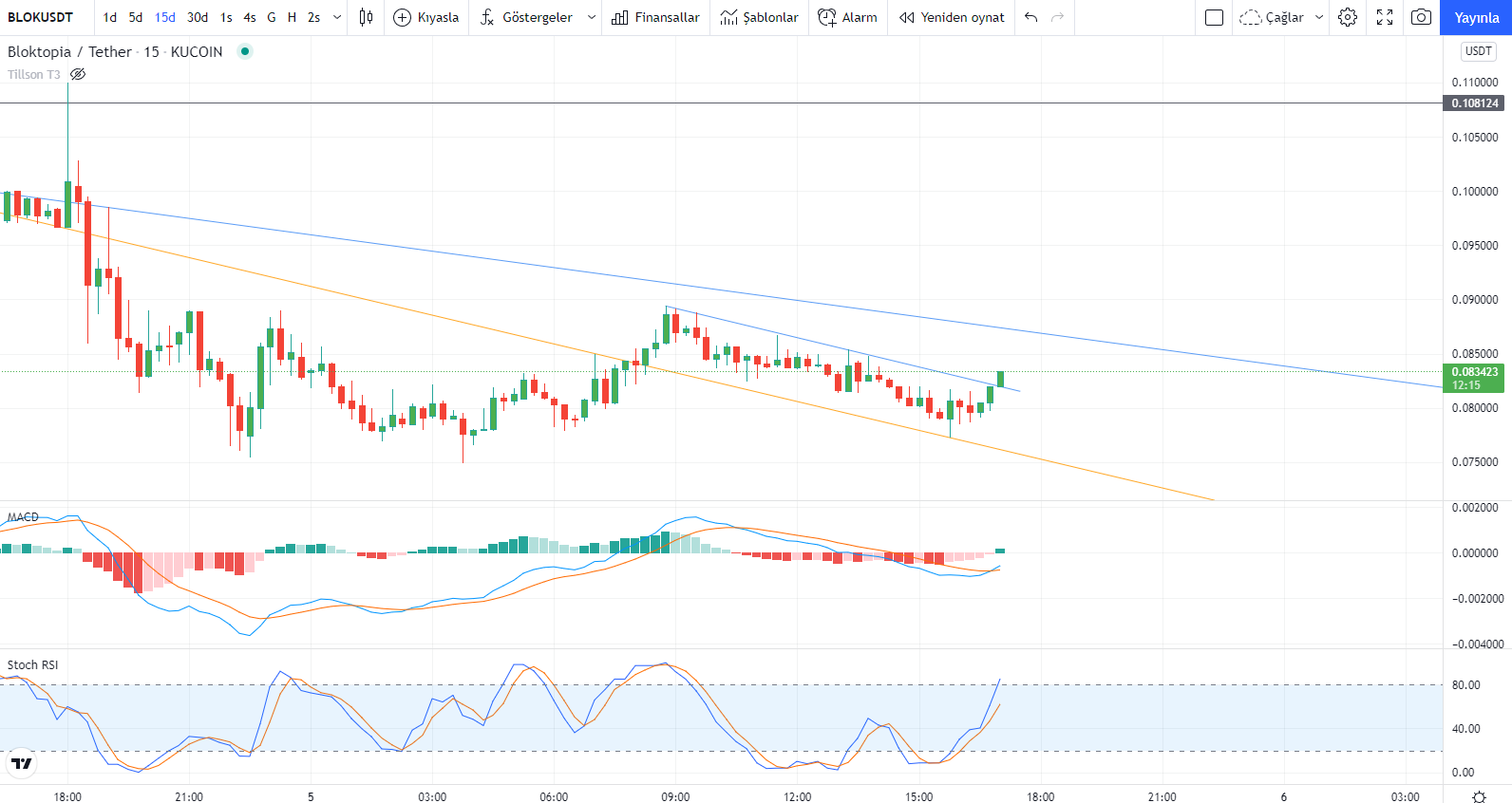Open the Göstergeler indicators dialog

tap(526, 17)
